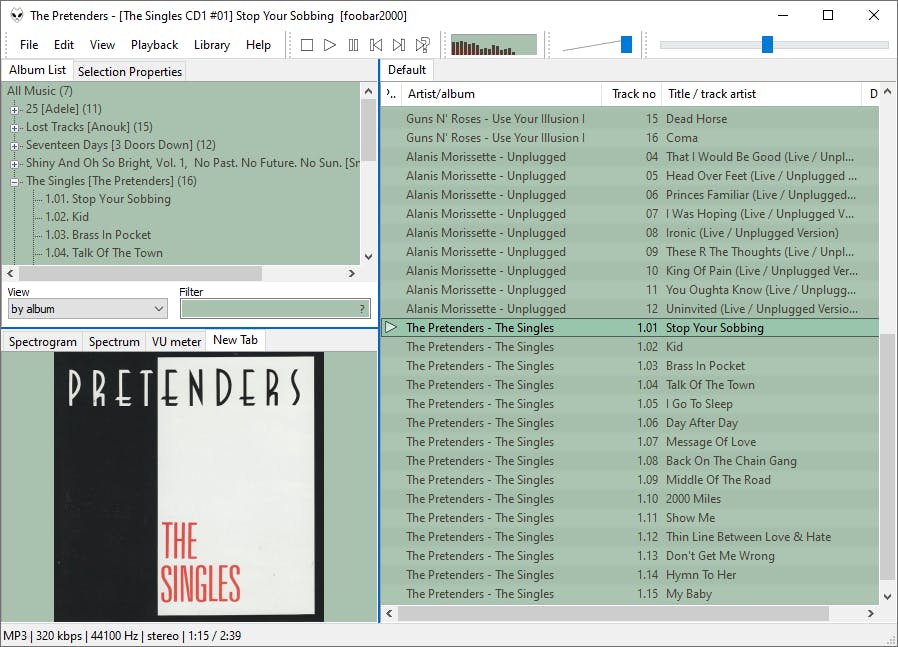Select the 'My Baby' track row
Image resolution: width=898 pixels, height=647 pixels.
tap(630, 594)
